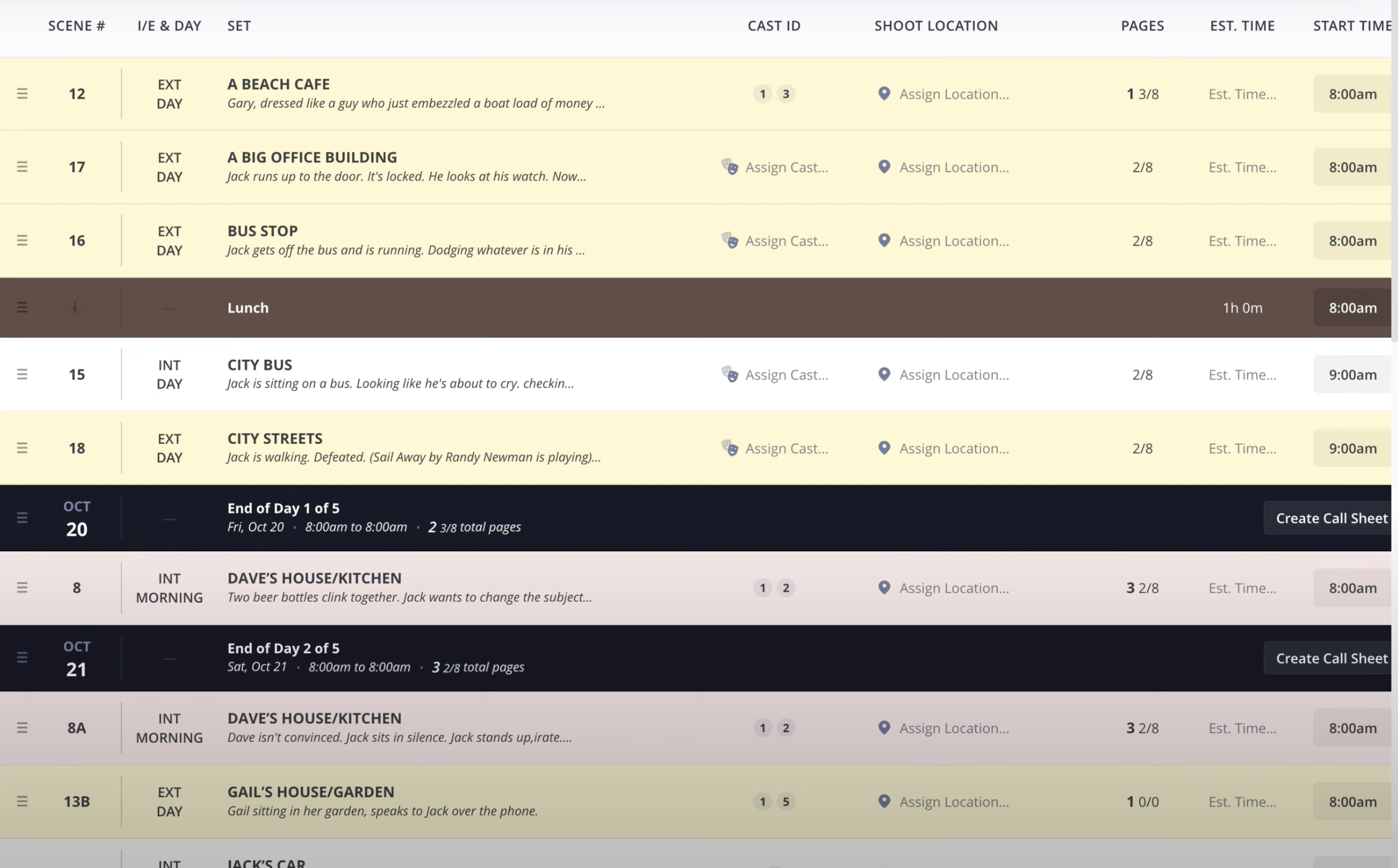
Task: Click the drag handle for scene 8A
Action: point(22,728)
